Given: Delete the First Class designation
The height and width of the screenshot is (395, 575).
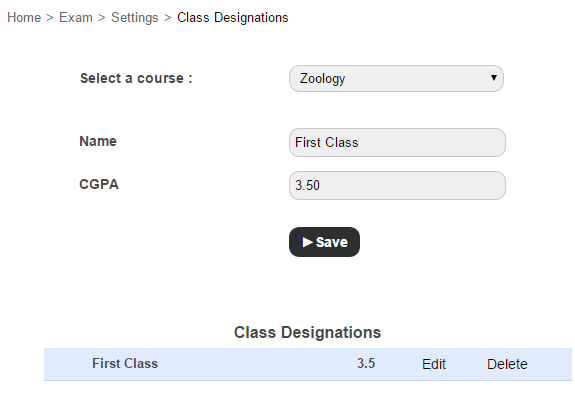Looking at the screenshot, I should point(507,364).
